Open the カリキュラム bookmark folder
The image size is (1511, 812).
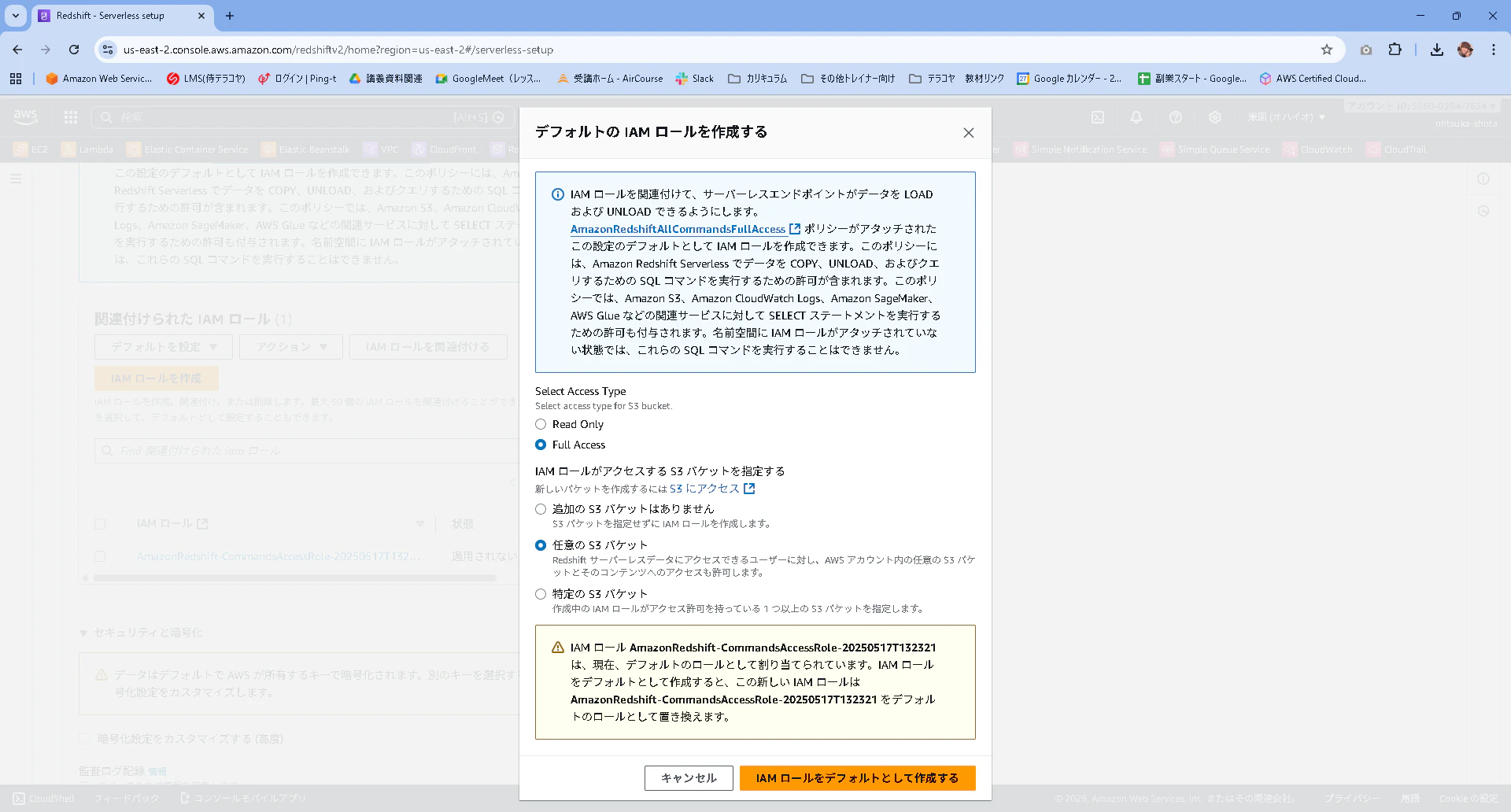click(757, 79)
